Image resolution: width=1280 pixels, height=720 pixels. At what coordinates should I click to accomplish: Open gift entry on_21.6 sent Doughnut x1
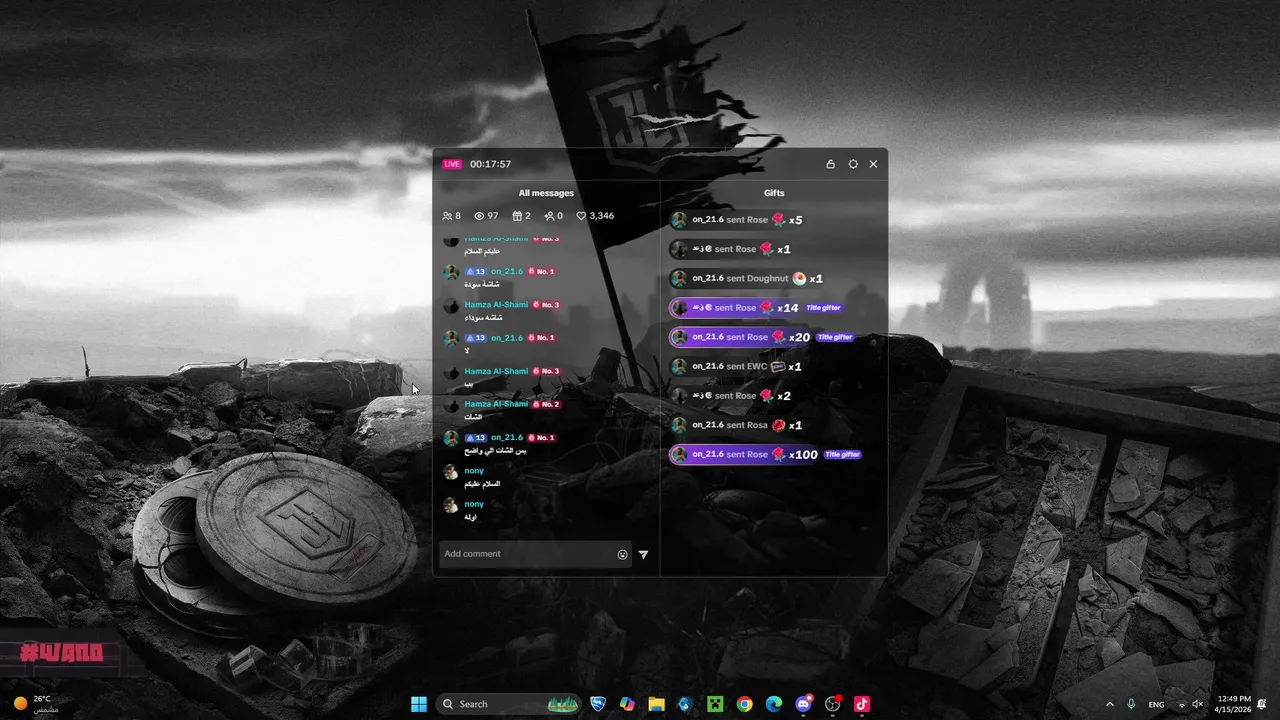click(748, 279)
